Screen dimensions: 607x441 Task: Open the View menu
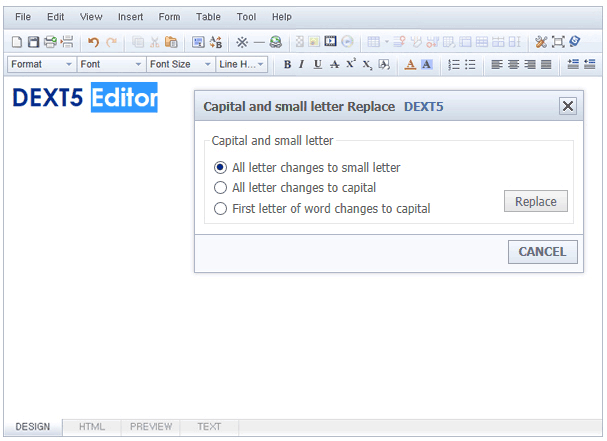(91, 17)
